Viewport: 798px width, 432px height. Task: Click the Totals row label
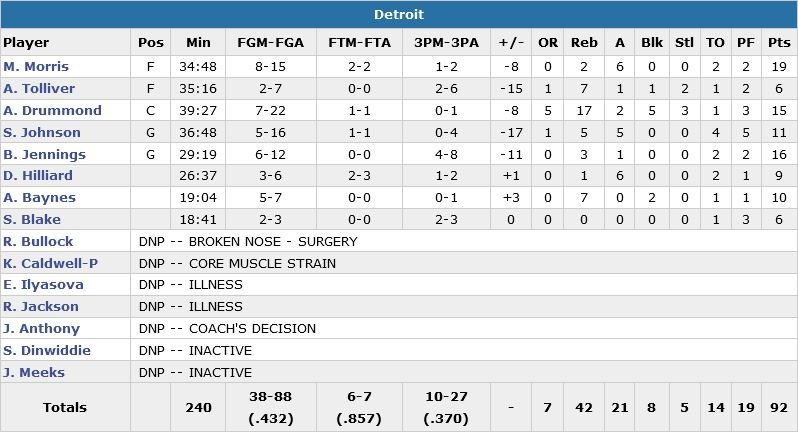[65, 408]
